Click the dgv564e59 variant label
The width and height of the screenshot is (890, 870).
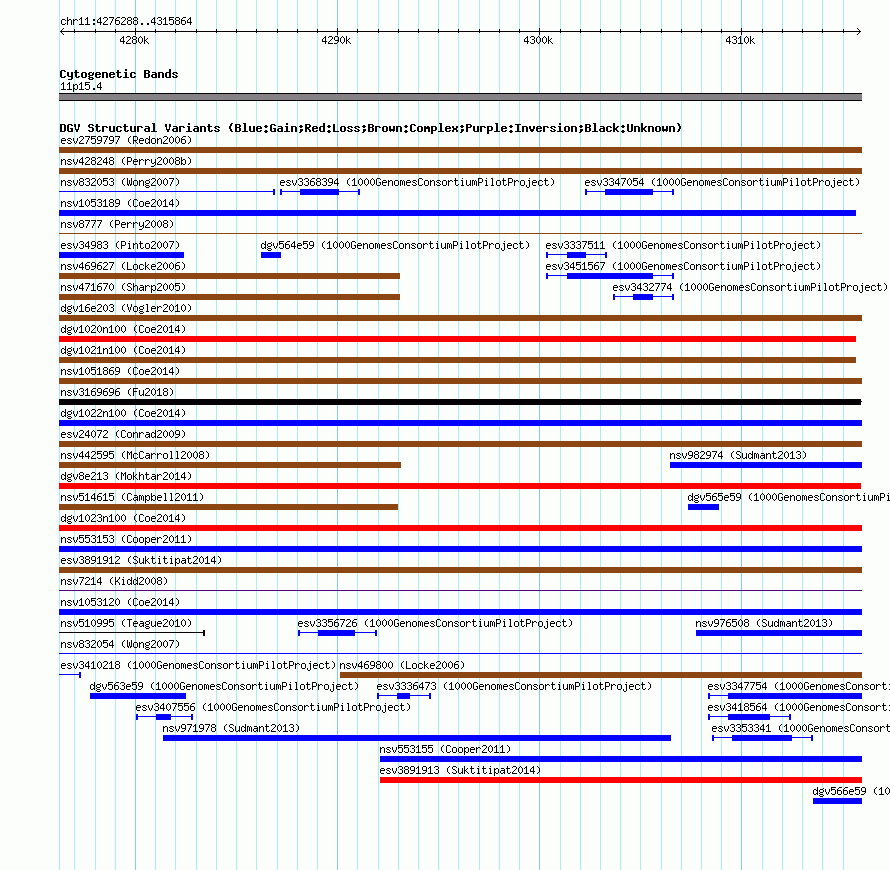click(395, 245)
